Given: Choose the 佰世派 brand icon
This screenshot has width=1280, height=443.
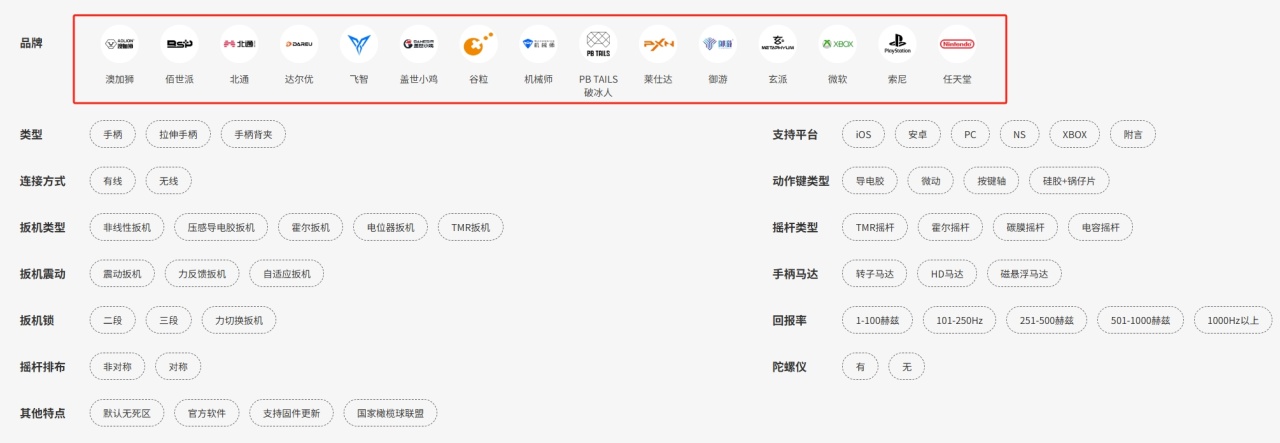Looking at the screenshot, I should [179, 44].
